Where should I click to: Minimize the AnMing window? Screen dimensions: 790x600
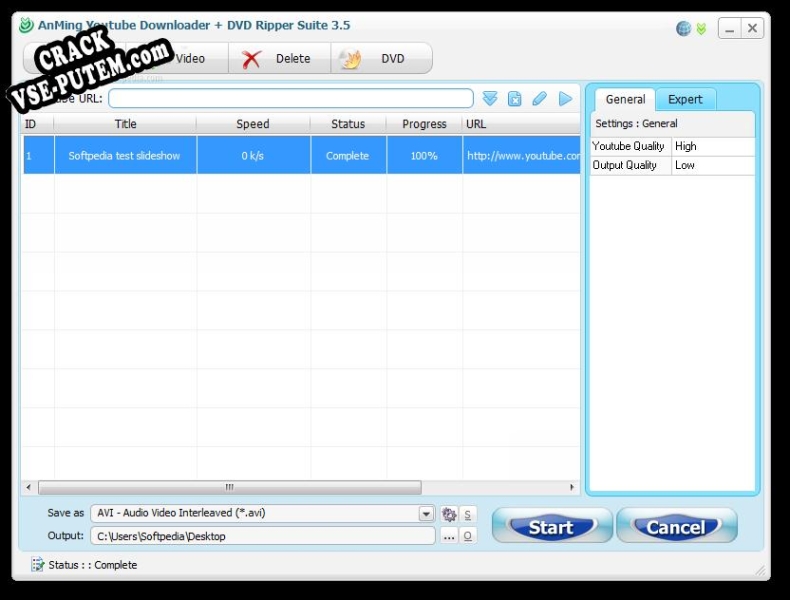(729, 28)
